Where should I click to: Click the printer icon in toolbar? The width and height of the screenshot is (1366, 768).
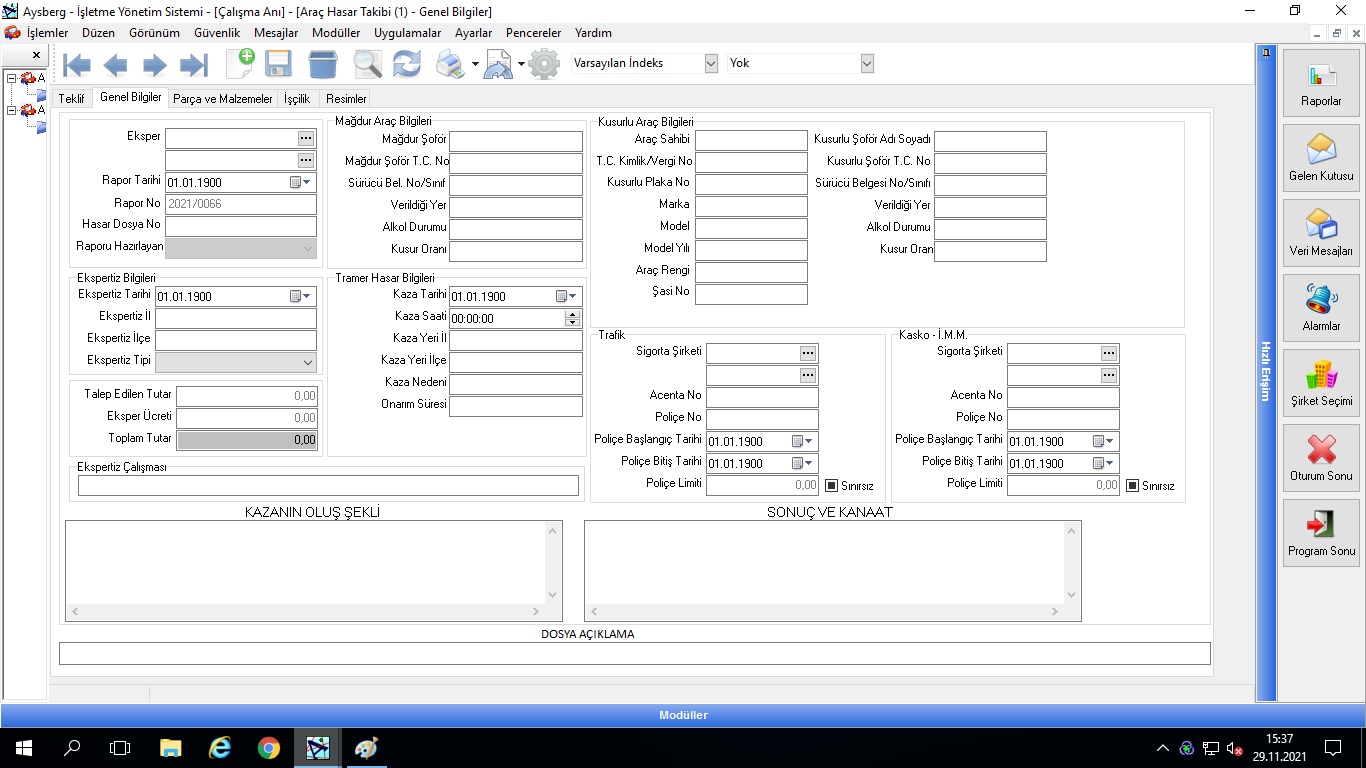(x=451, y=66)
